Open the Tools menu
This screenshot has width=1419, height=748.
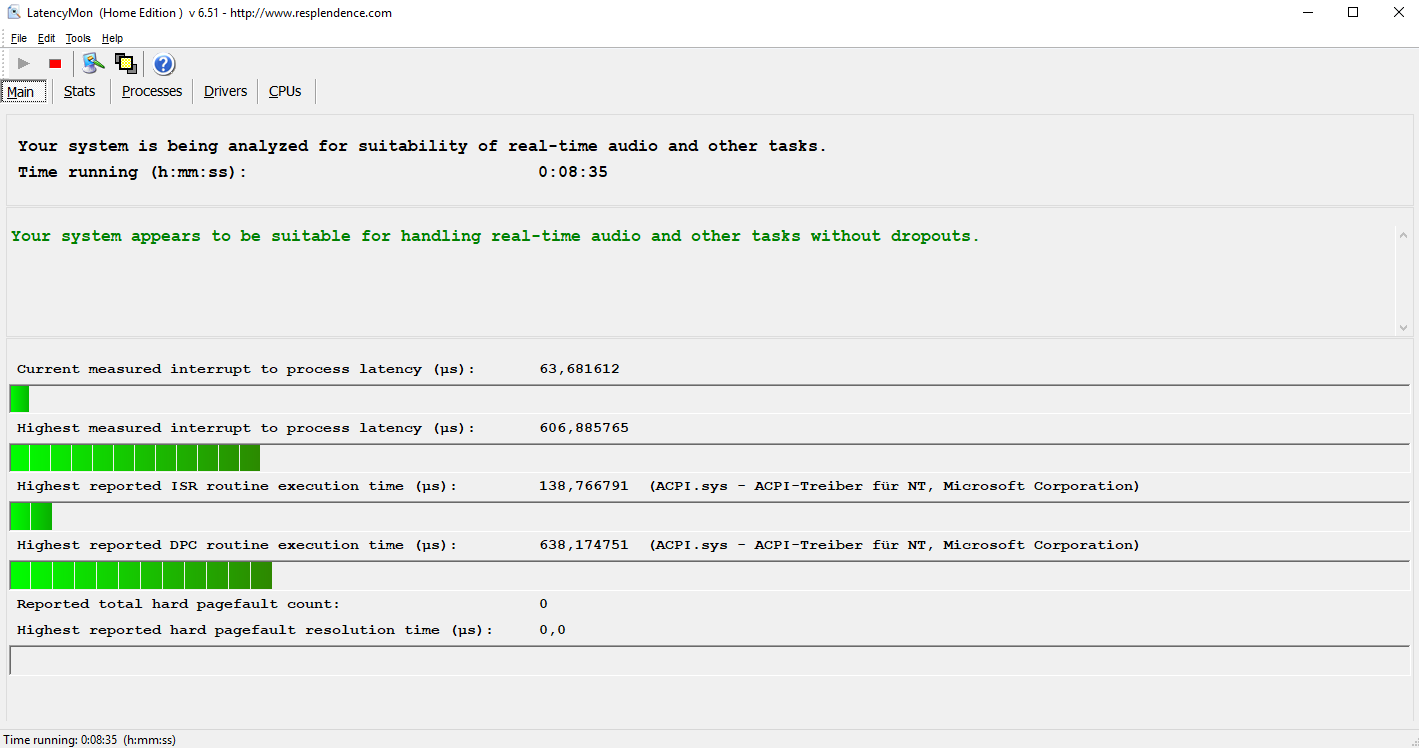78,38
